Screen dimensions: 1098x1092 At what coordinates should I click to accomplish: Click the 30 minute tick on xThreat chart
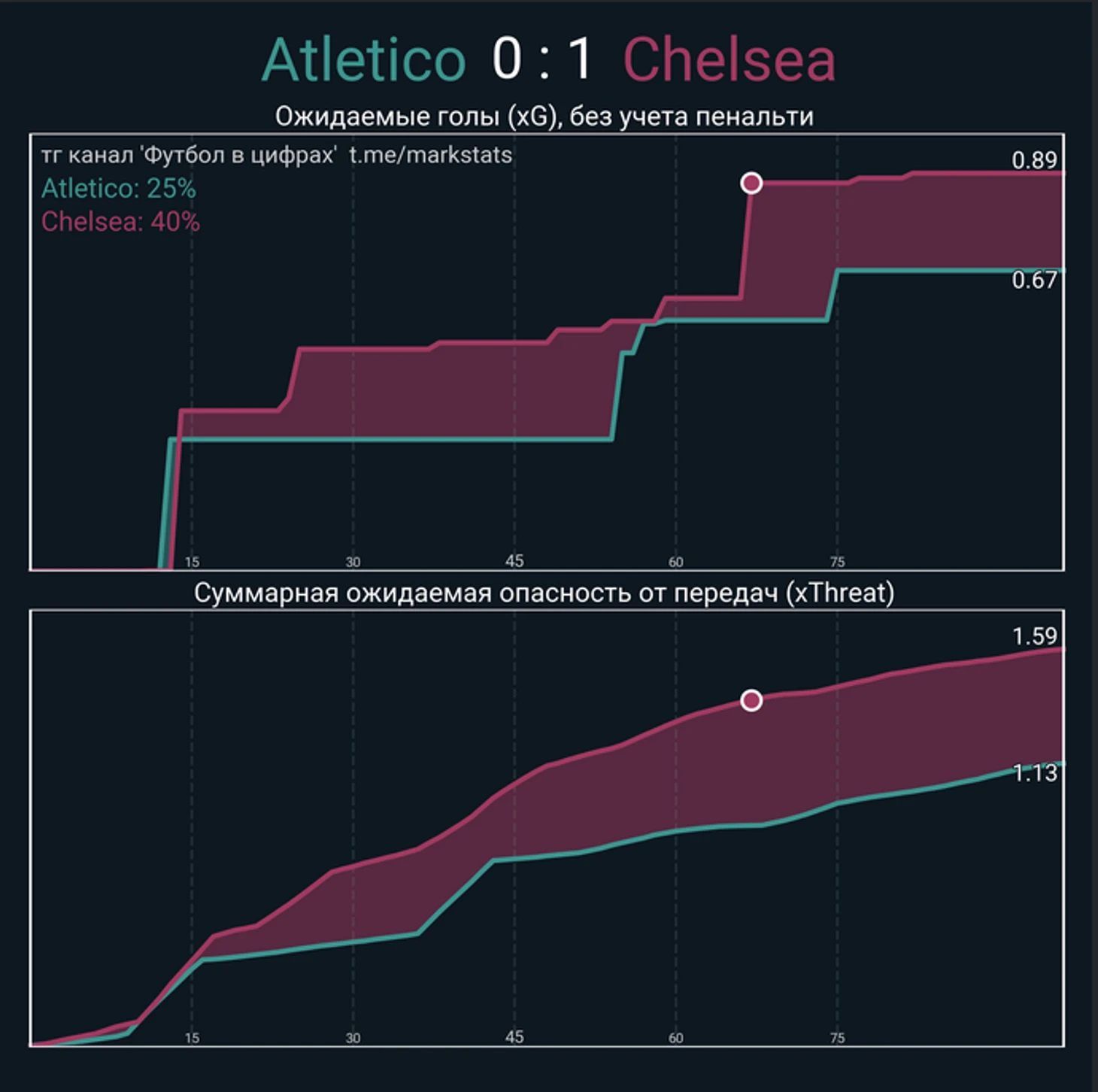click(353, 1038)
